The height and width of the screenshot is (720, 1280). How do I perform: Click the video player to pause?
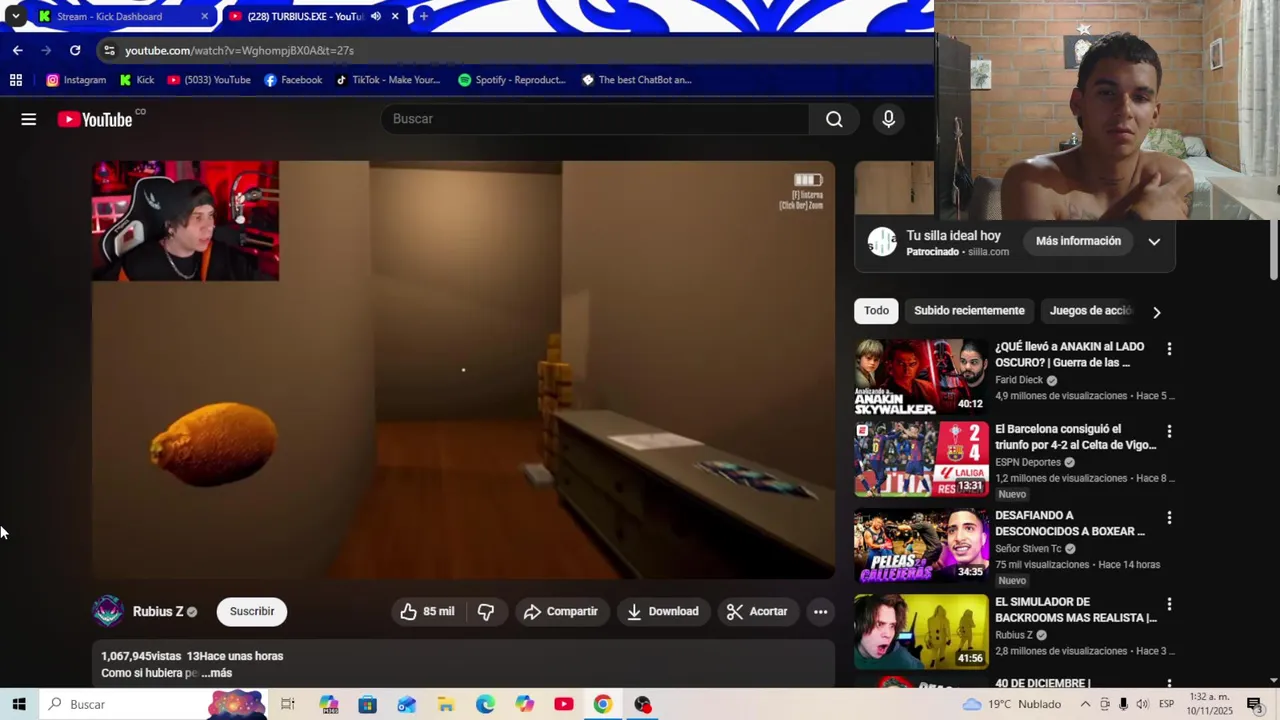(463, 370)
